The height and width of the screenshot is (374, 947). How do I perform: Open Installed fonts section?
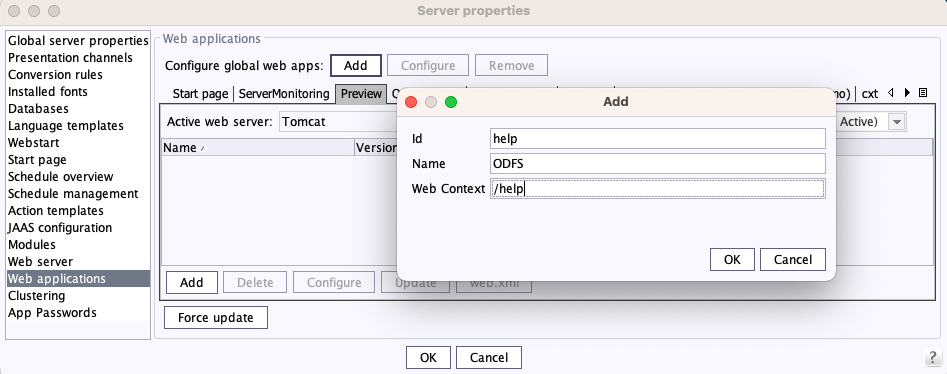(x=78, y=92)
